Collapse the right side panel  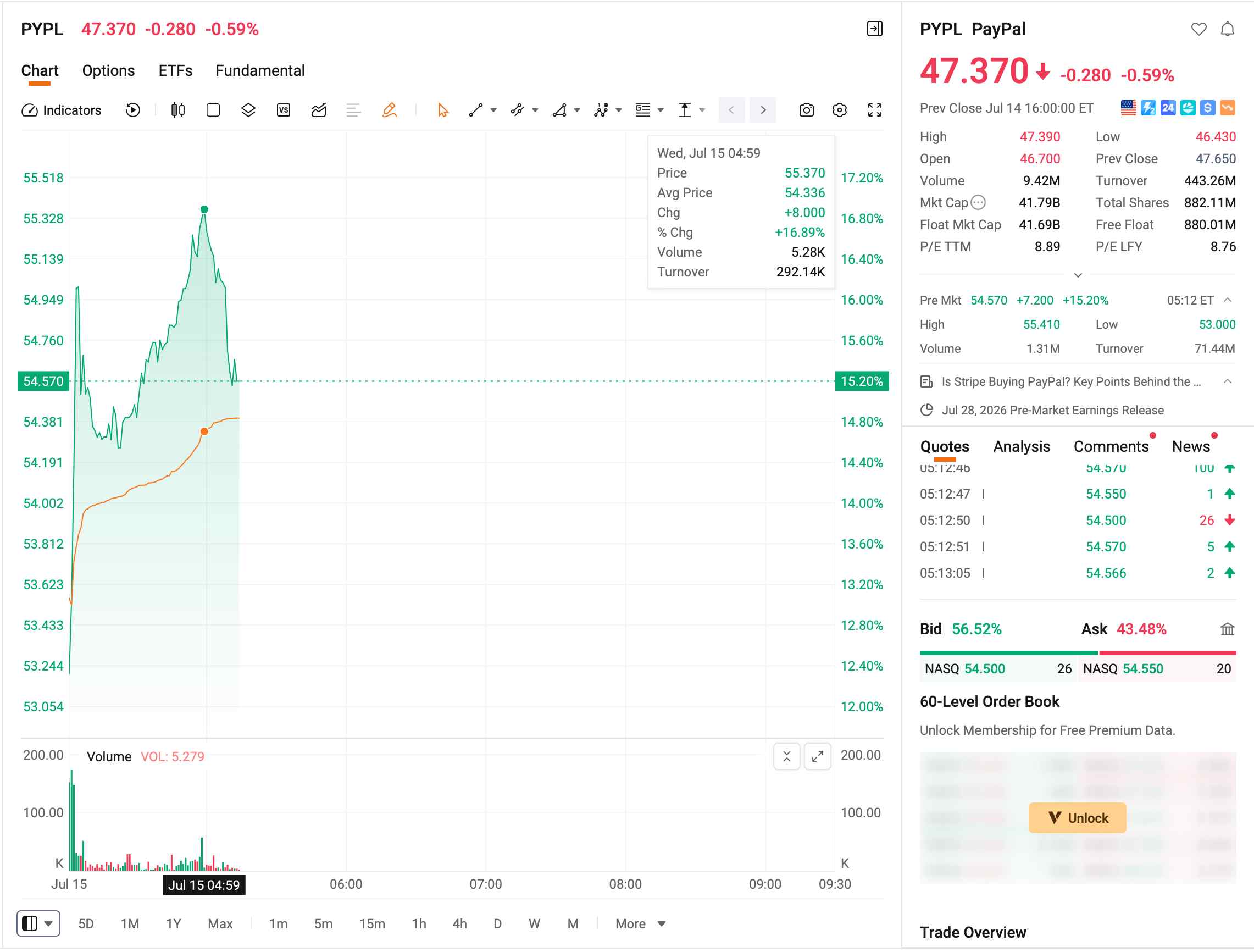(x=875, y=29)
